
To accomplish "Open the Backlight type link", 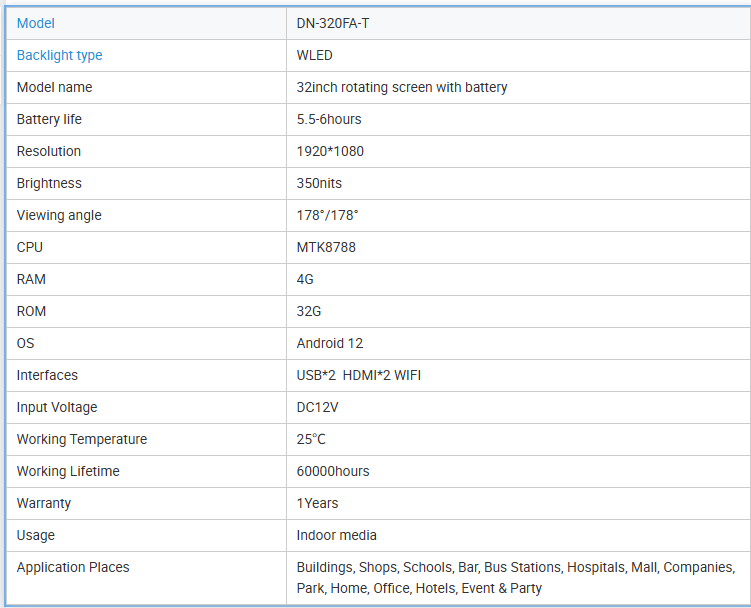I will (x=59, y=55).
